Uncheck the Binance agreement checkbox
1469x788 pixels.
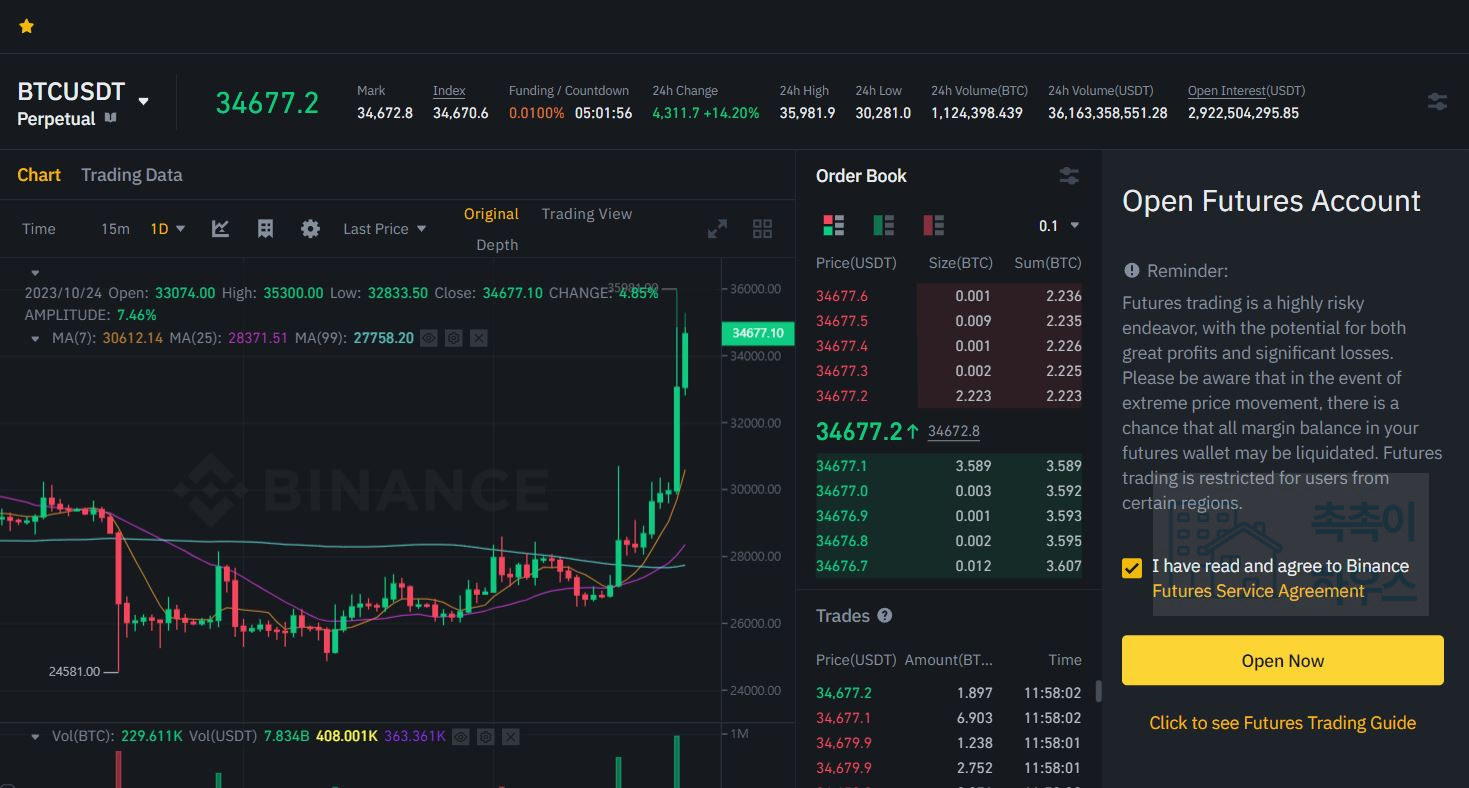pos(1132,568)
